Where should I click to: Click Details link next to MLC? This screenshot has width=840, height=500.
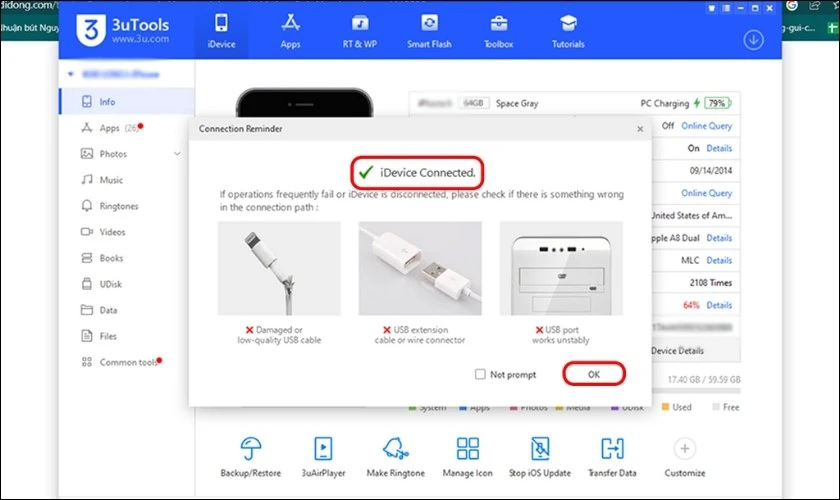tap(719, 260)
